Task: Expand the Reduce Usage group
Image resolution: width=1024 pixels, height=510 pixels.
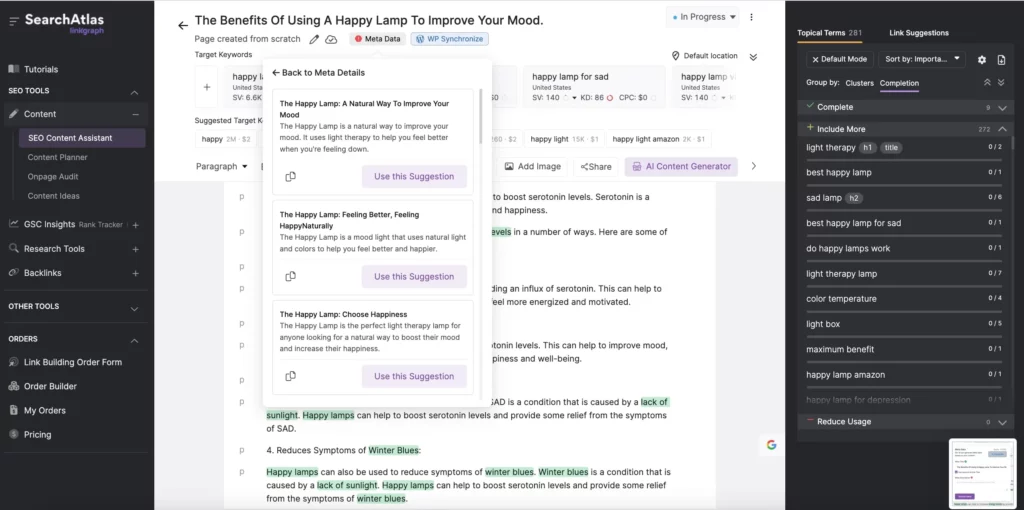Action: (x=1002, y=422)
